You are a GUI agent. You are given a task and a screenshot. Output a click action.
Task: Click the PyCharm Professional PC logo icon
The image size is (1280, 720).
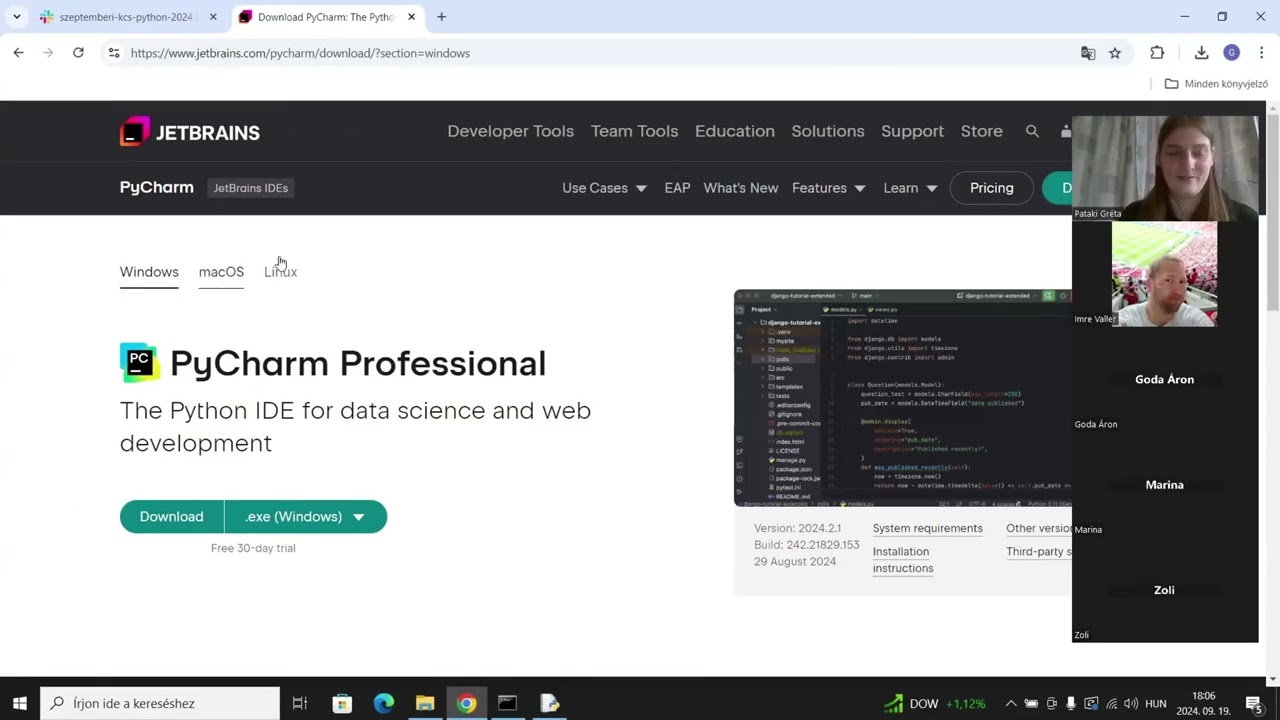pyautogui.click(x=139, y=363)
